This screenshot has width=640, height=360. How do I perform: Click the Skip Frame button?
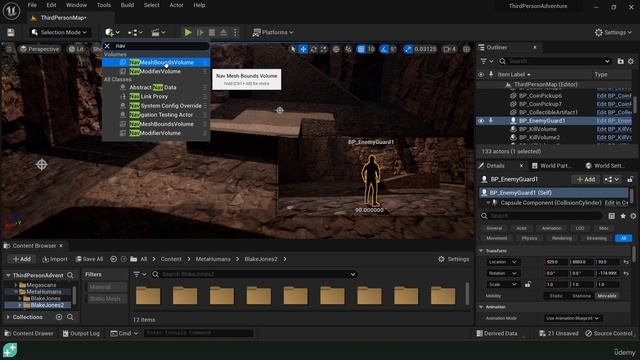pyautogui.click(x=200, y=32)
